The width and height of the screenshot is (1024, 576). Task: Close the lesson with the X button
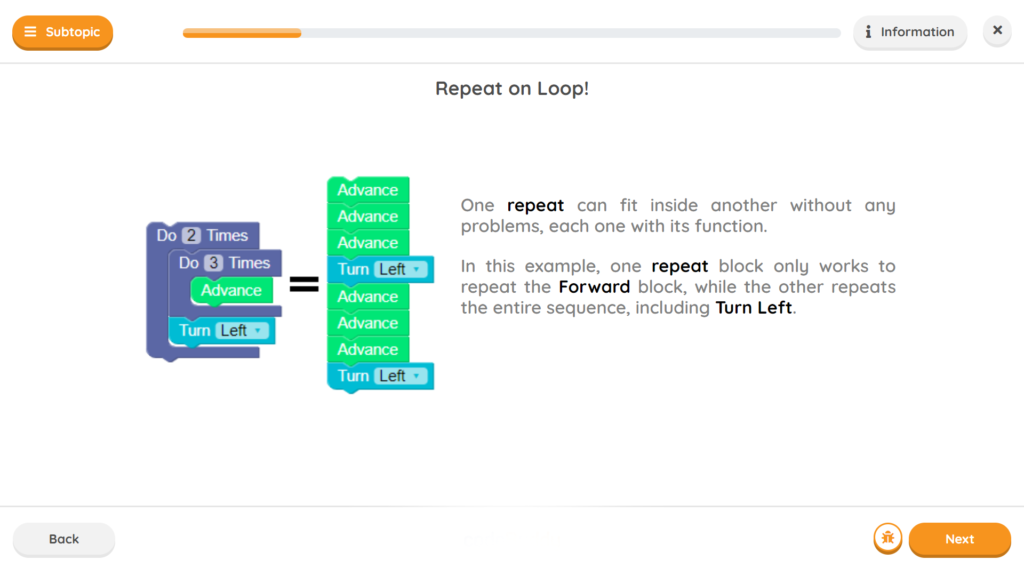pos(996,31)
